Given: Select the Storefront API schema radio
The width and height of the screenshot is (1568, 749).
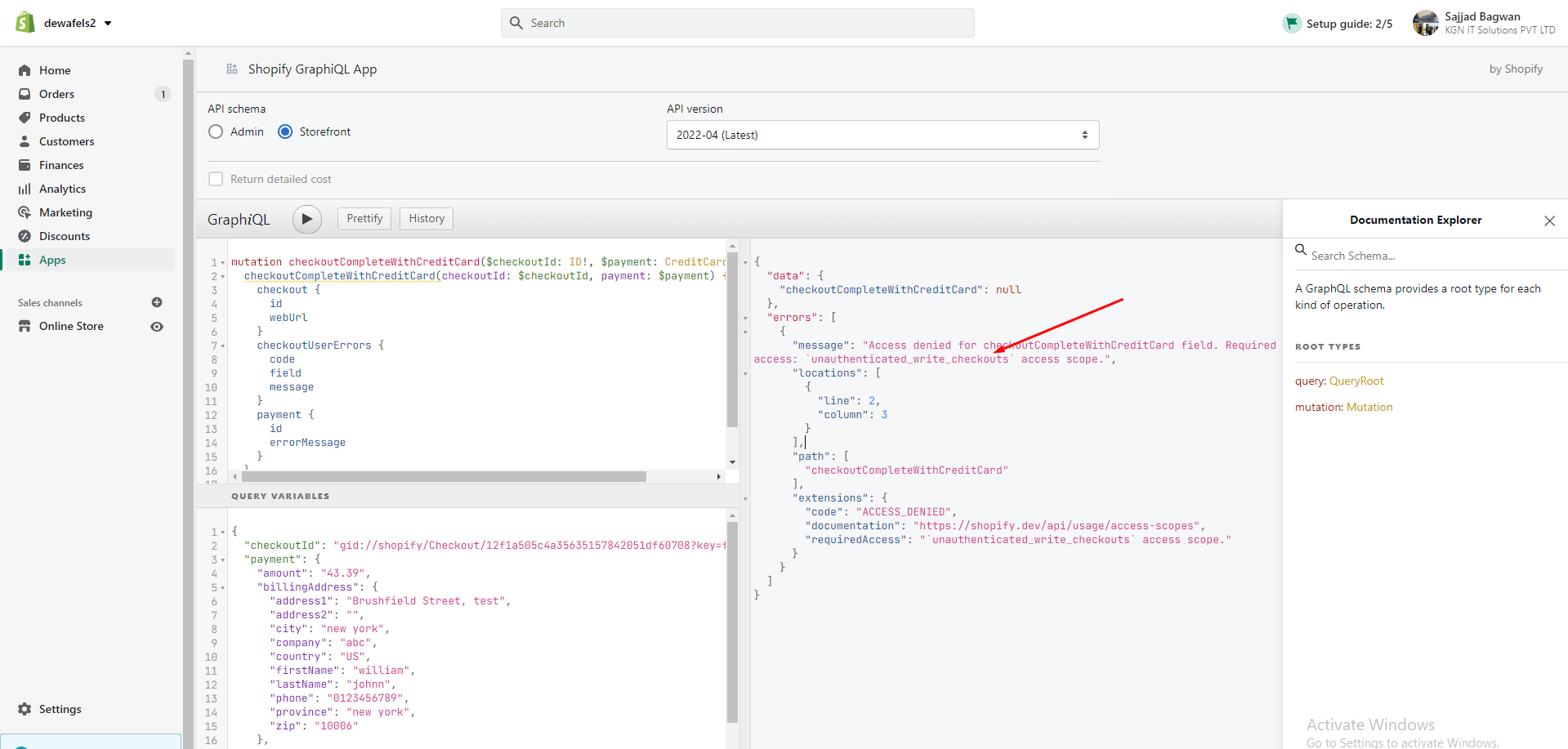Looking at the screenshot, I should click(285, 132).
